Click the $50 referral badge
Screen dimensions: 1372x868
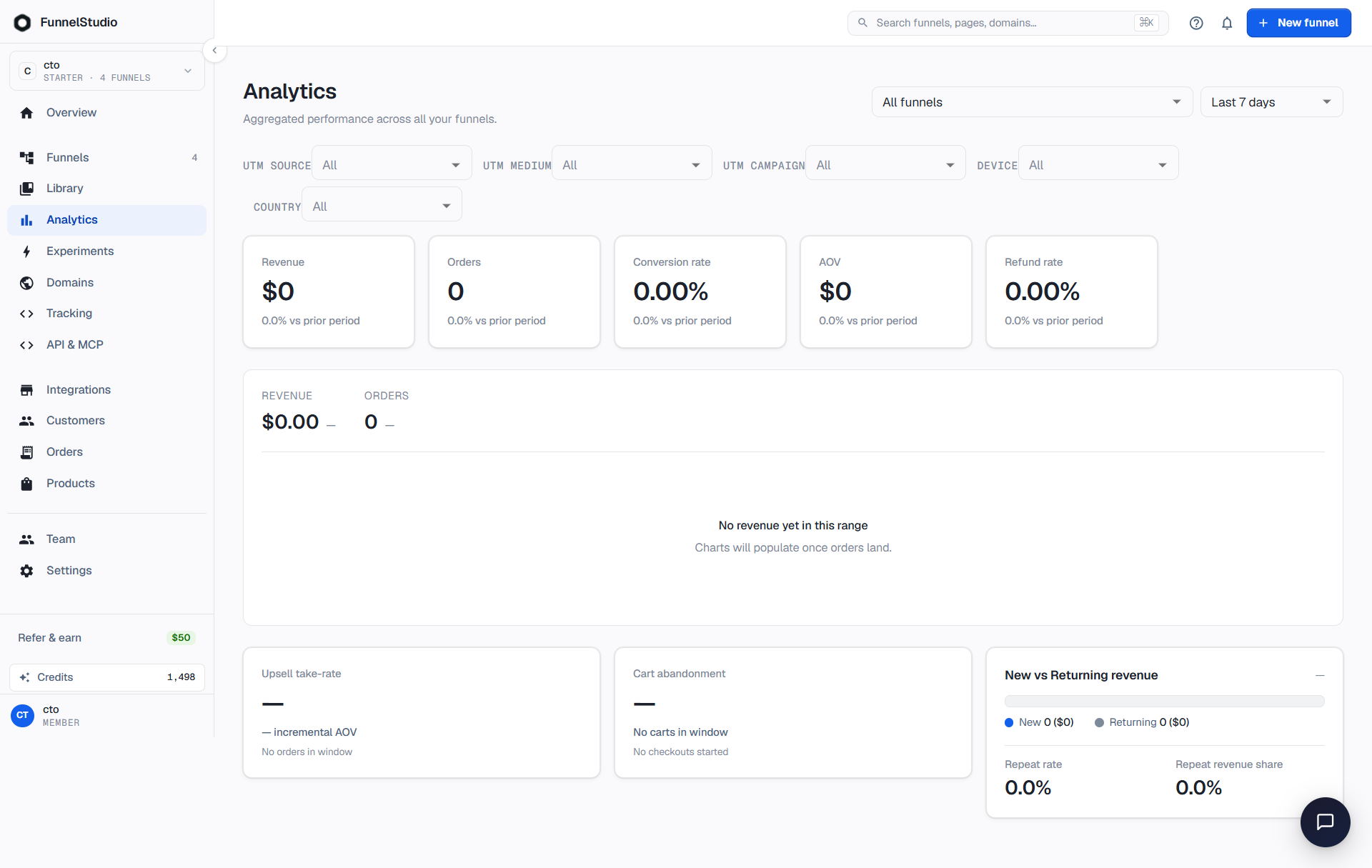pos(181,638)
